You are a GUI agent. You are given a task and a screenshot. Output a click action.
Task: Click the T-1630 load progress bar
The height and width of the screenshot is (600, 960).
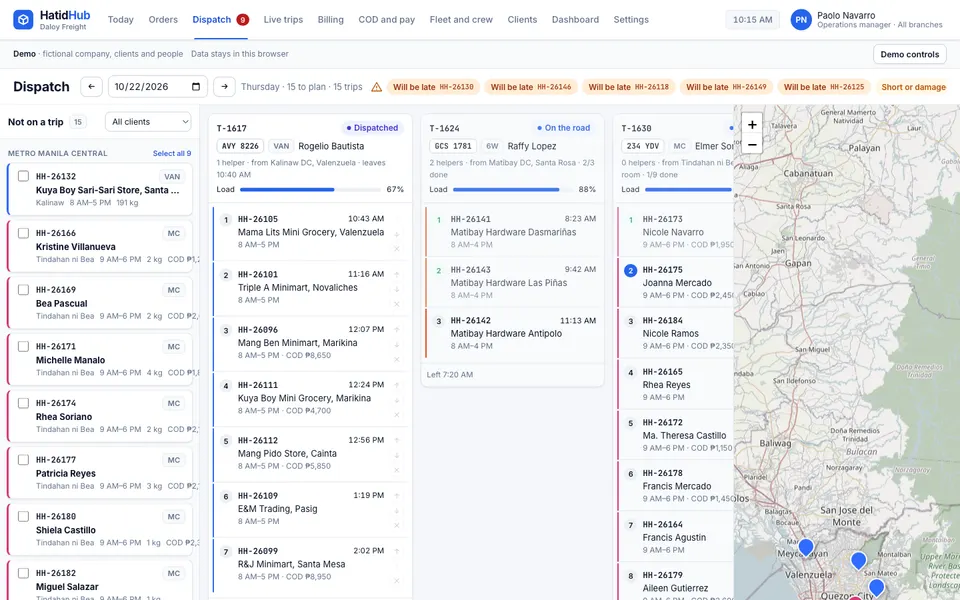coord(689,190)
